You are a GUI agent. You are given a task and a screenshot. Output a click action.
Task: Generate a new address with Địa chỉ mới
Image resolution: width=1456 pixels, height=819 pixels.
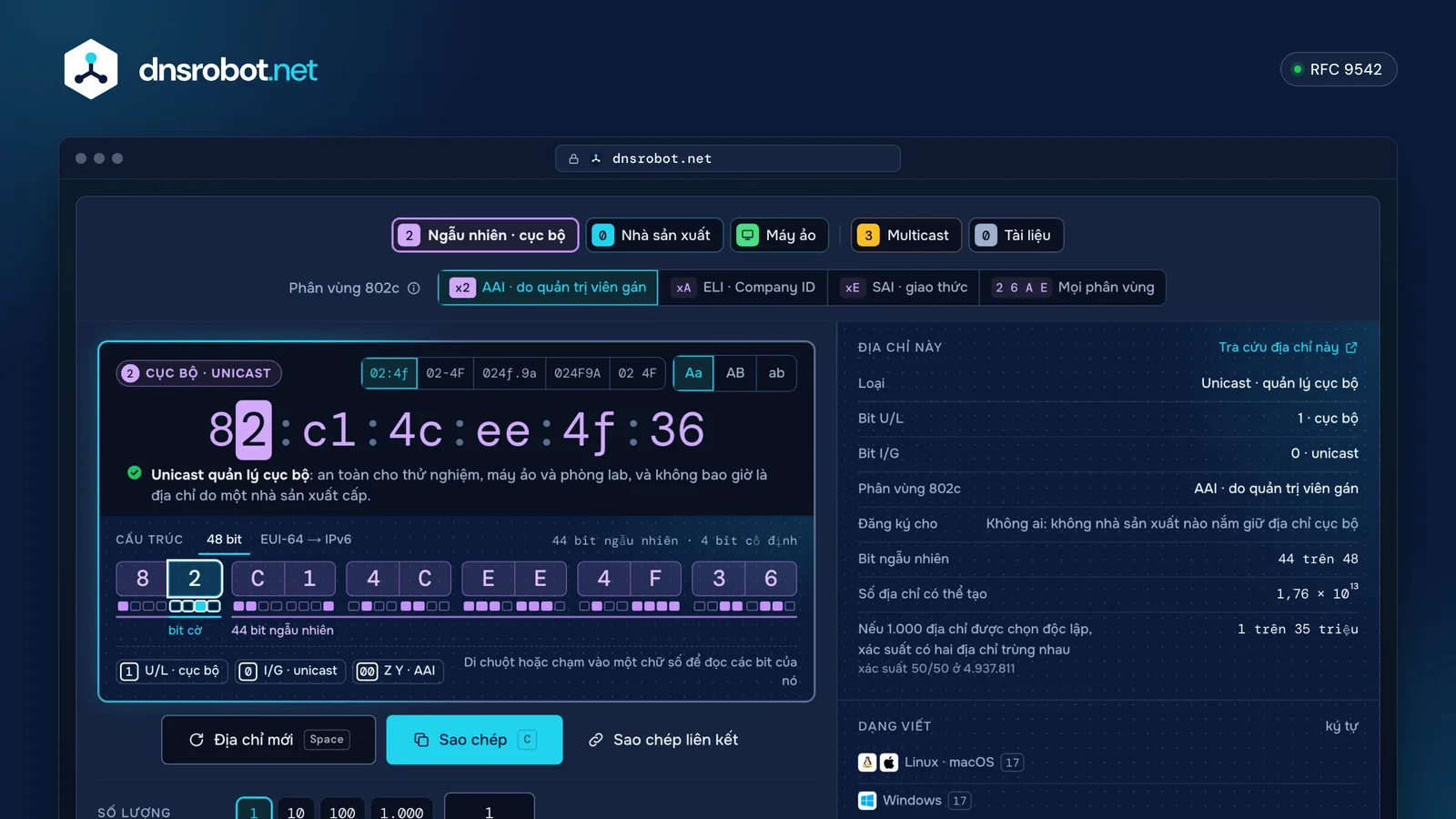(x=268, y=740)
